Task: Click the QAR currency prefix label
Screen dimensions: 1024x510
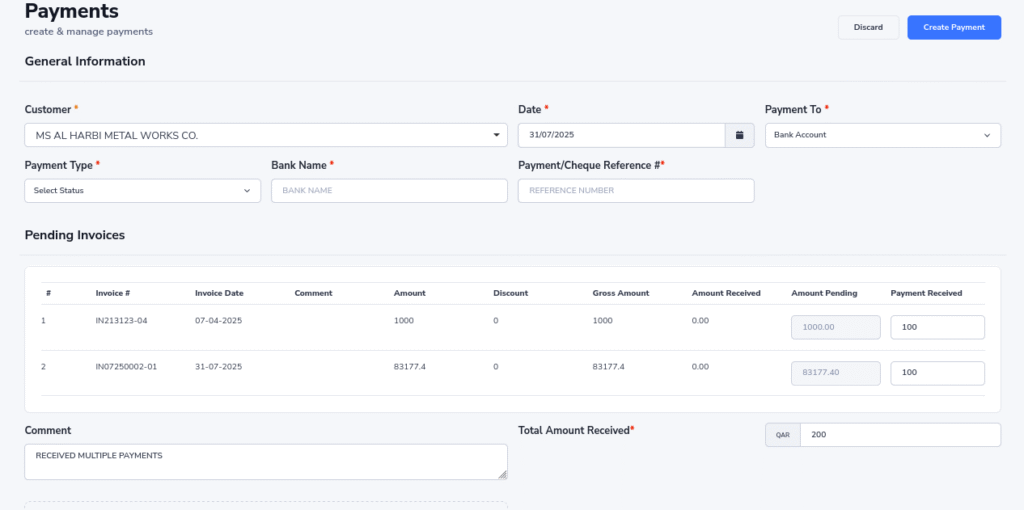Action: pyautogui.click(x=783, y=435)
